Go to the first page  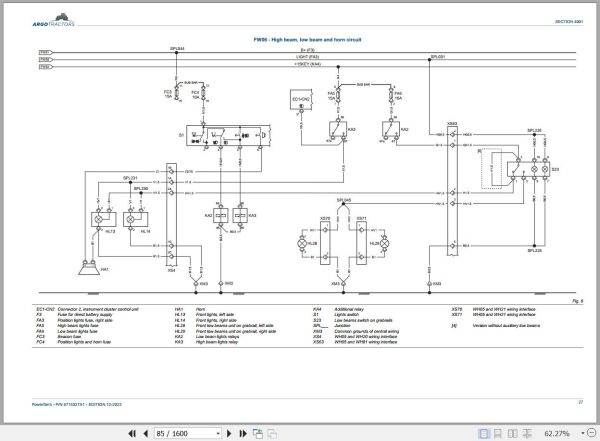point(132,433)
